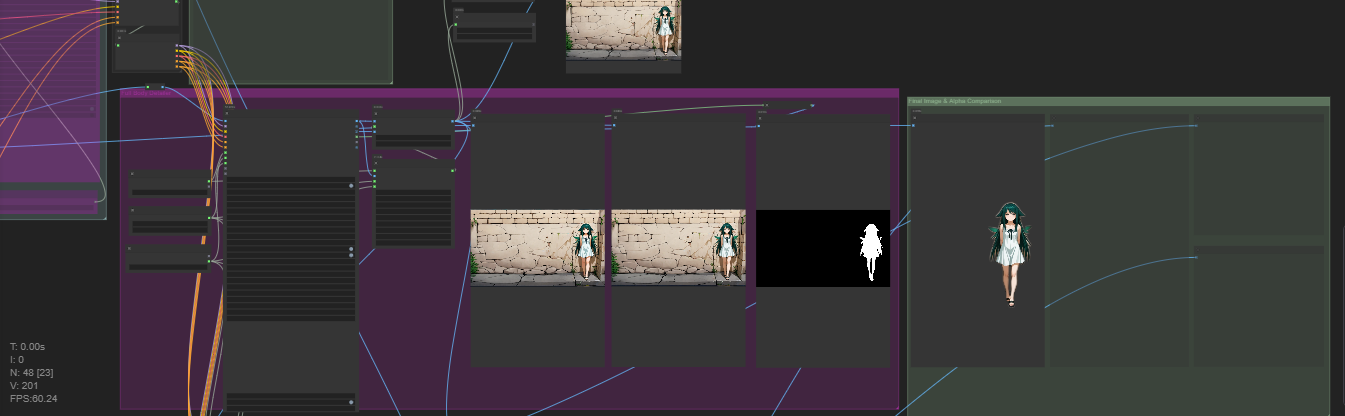Click the 'N: 48 [23]' node count text
This screenshot has width=1345, height=416.
(32, 372)
